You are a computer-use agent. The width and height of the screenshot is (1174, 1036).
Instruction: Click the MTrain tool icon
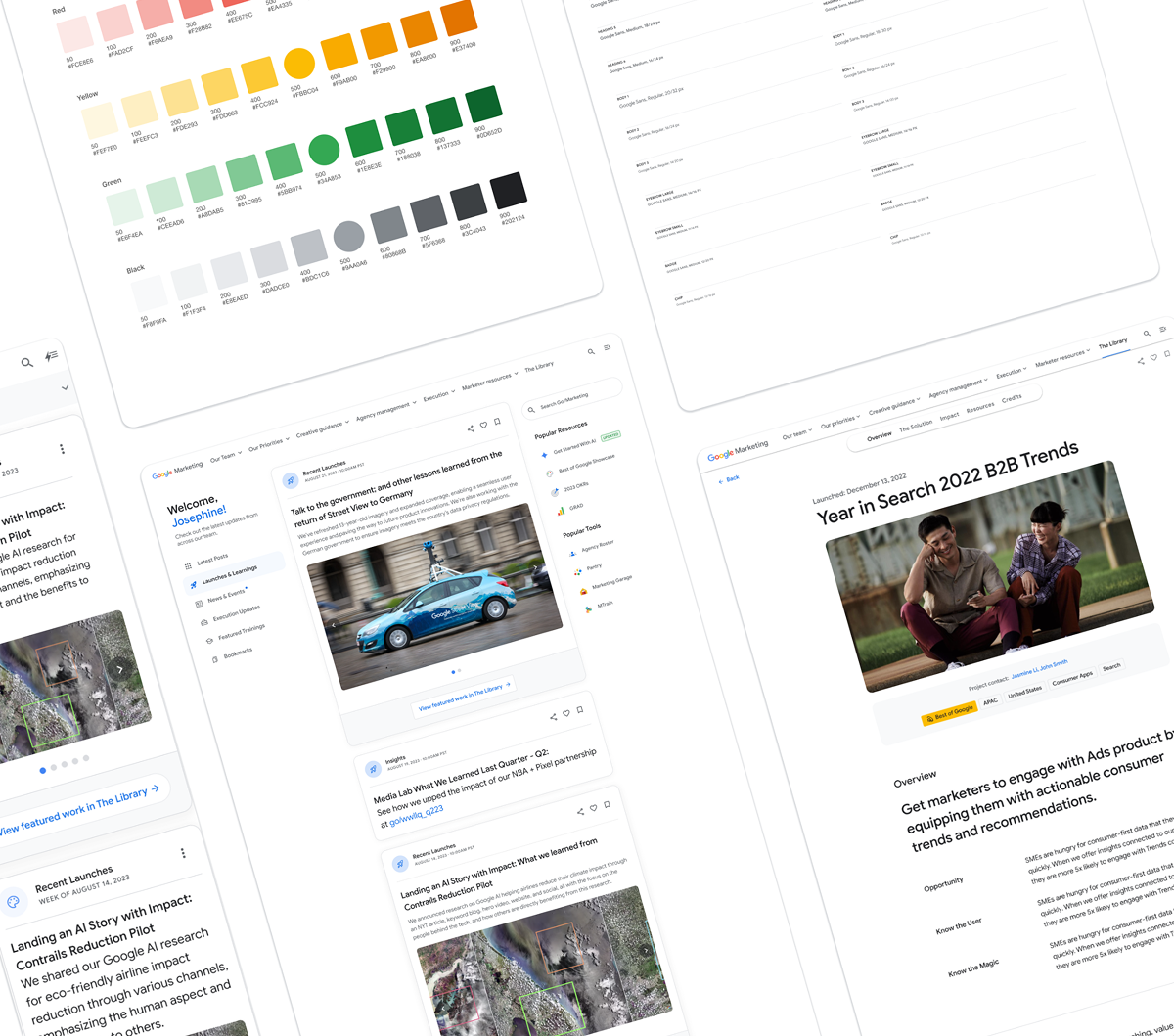tap(588, 609)
